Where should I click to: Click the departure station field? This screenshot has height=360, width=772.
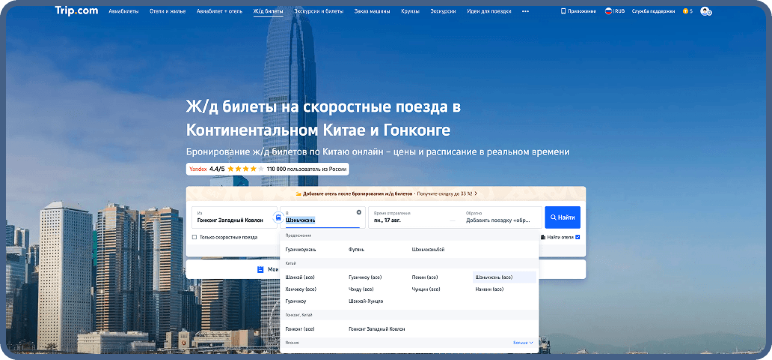pyautogui.click(x=234, y=217)
